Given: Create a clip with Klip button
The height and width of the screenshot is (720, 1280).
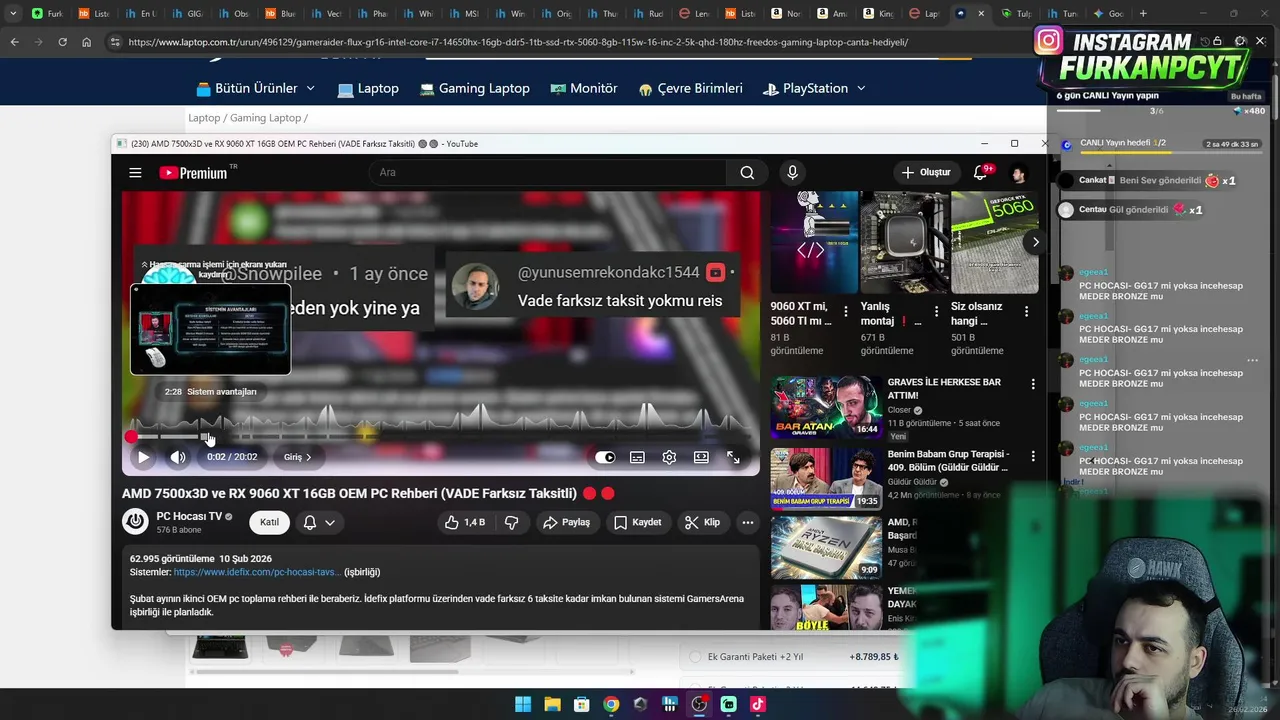Looking at the screenshot, I should 702,522.
